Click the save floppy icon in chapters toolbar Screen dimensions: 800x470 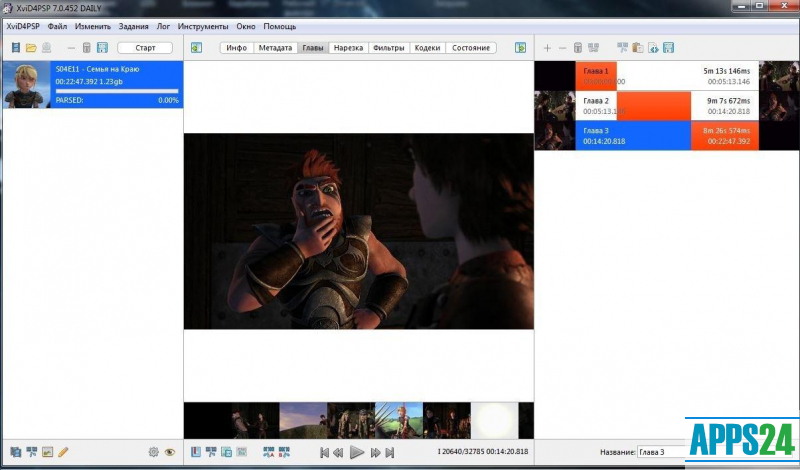pos(668,47)
